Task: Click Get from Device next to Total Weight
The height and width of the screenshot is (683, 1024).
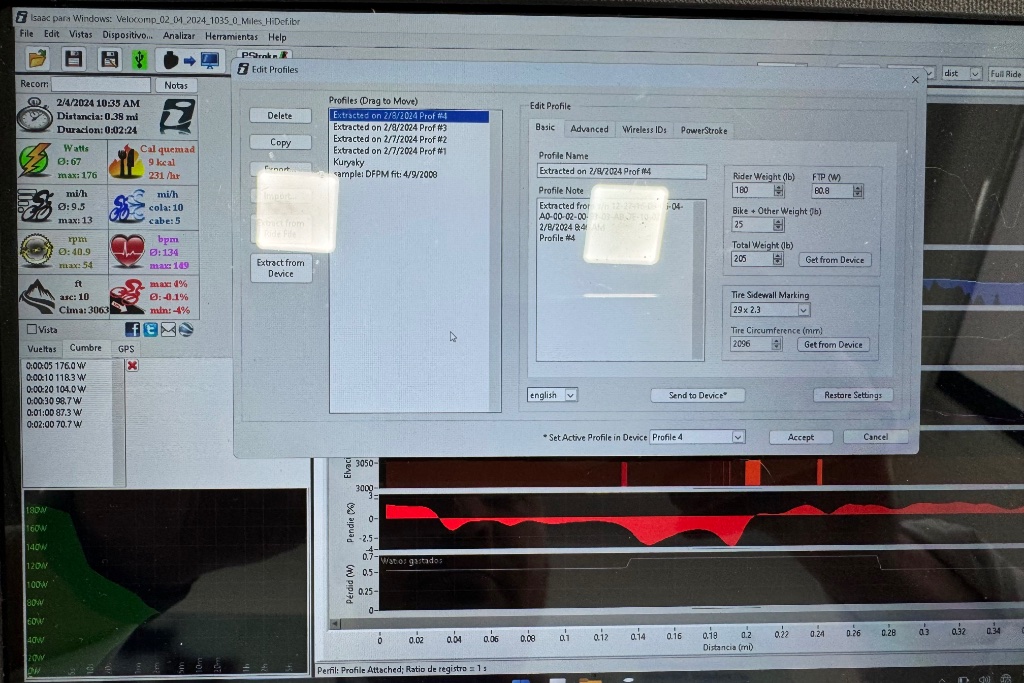Action: click(834, 260)
